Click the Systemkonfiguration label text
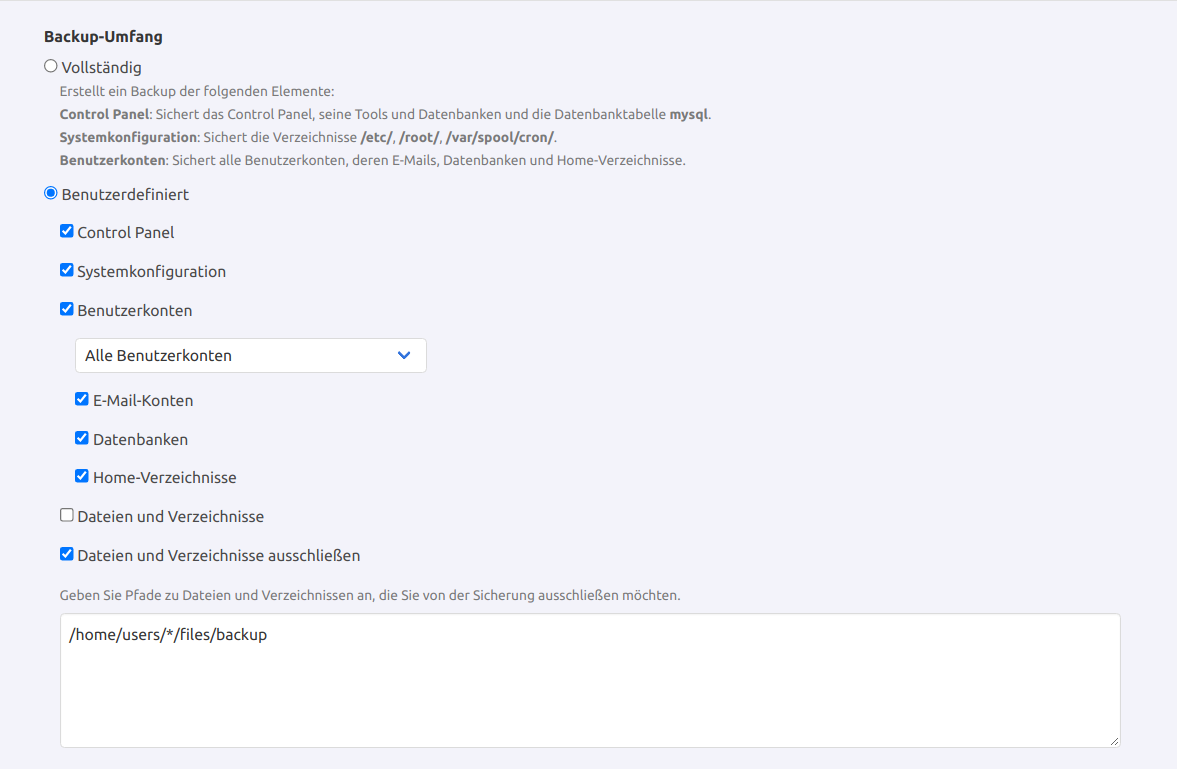The width and height of the screenshot is (1177, 769). click(151, 272)
